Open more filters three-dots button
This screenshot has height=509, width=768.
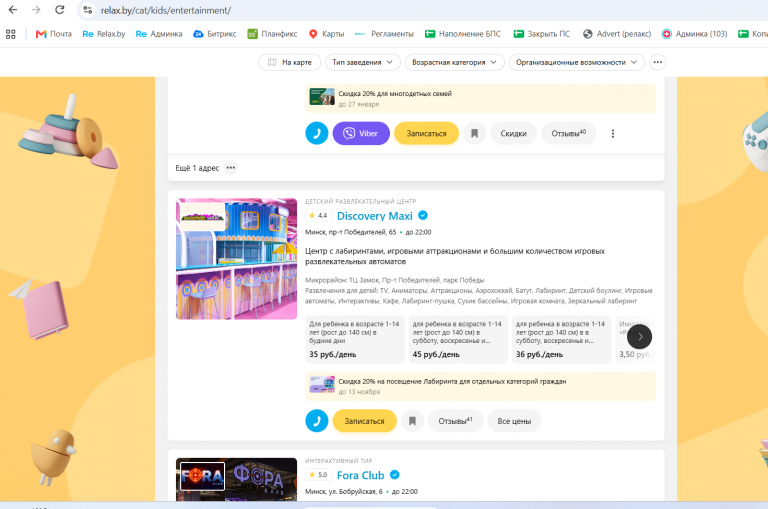[657, 62]
